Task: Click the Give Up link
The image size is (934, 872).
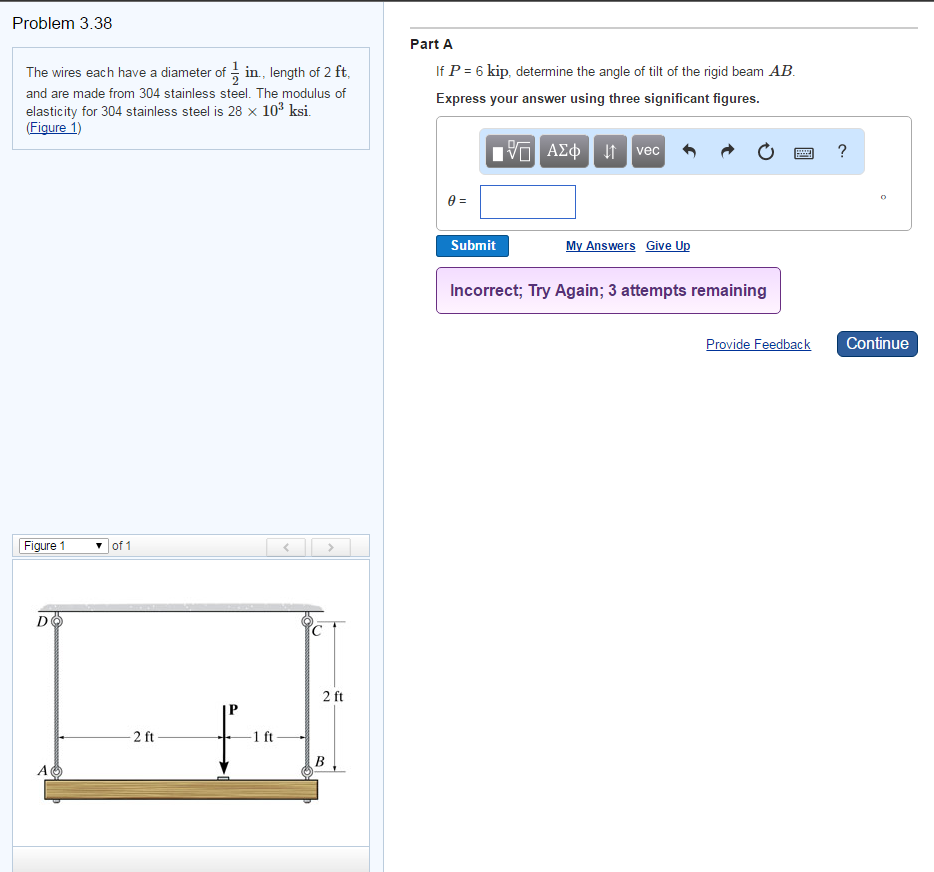Action: coord(668,246)
